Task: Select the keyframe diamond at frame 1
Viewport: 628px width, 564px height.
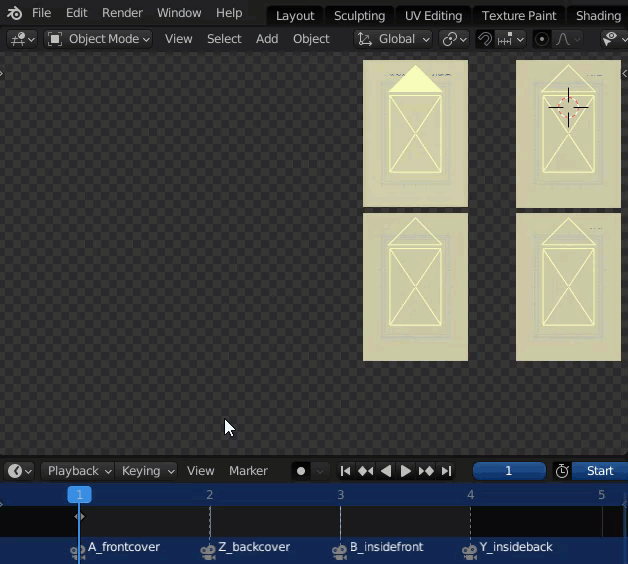Action: click(x=79, y=517)
